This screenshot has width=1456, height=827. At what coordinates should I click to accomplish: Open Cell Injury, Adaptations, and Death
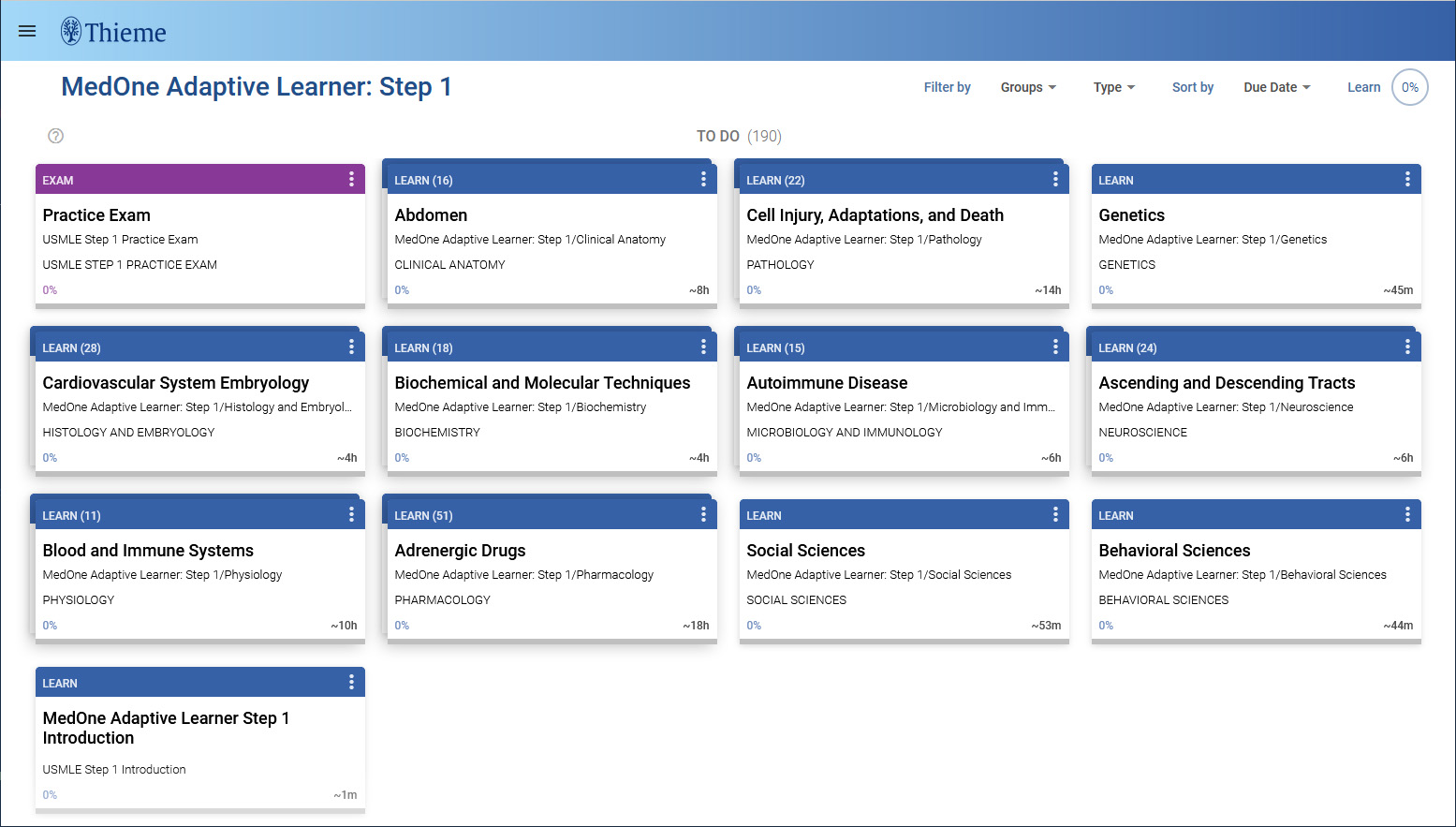tap(875, 215)
